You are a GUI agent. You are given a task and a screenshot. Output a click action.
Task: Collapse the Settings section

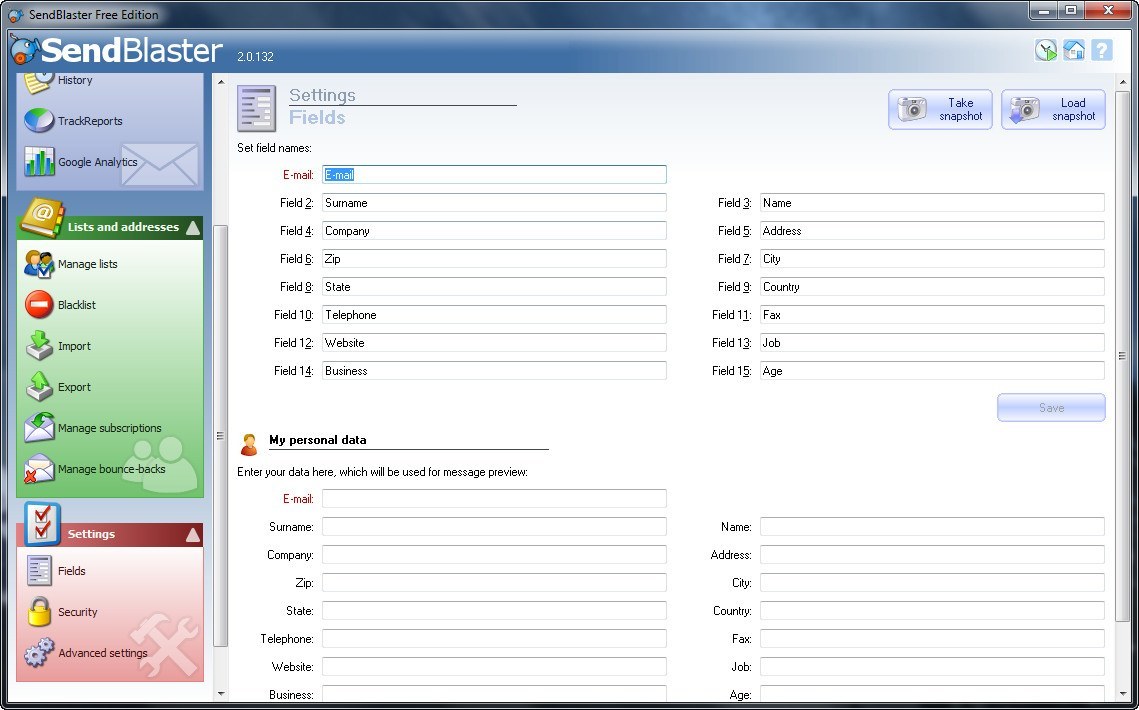click(x=193, y=534)
